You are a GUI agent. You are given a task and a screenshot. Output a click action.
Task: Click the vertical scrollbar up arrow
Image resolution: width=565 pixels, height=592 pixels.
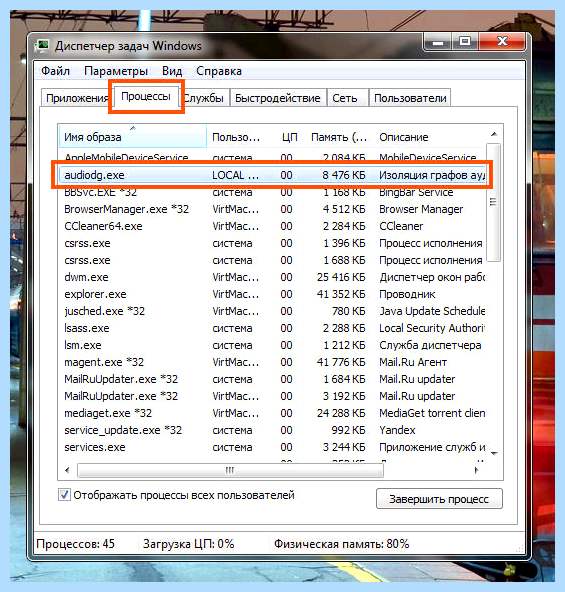(494, 134)
